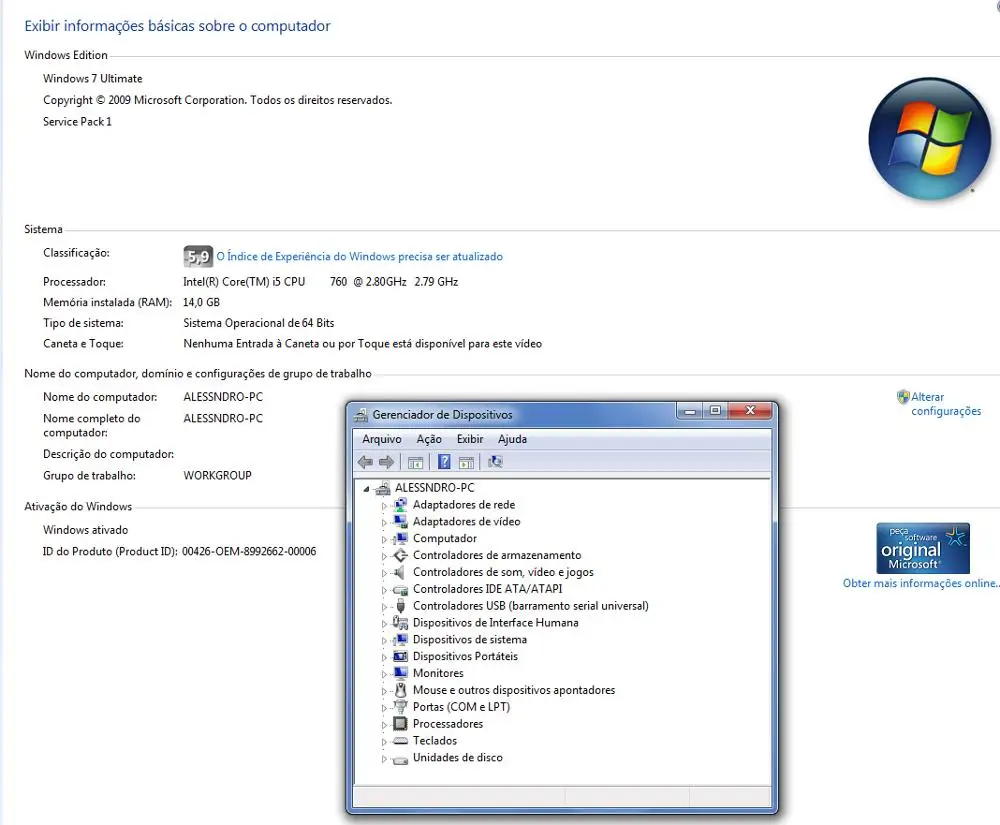This screenshot has width=1000, height=825.
Task: Close the Gerenciador de Dispositivos window
Action: pos(751,411)
